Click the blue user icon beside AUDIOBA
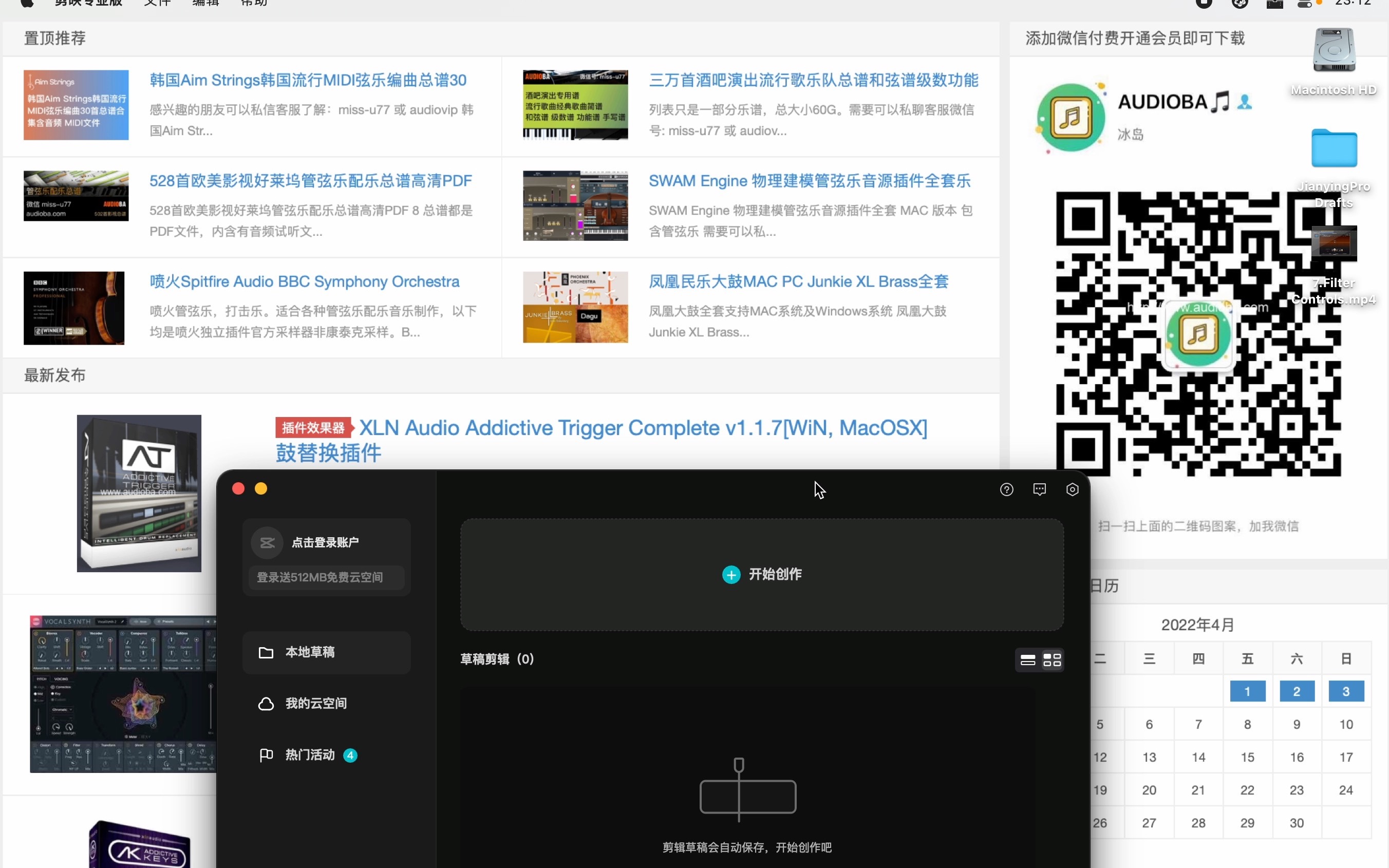1389x868 pixels. click(x=1244, y=102)
